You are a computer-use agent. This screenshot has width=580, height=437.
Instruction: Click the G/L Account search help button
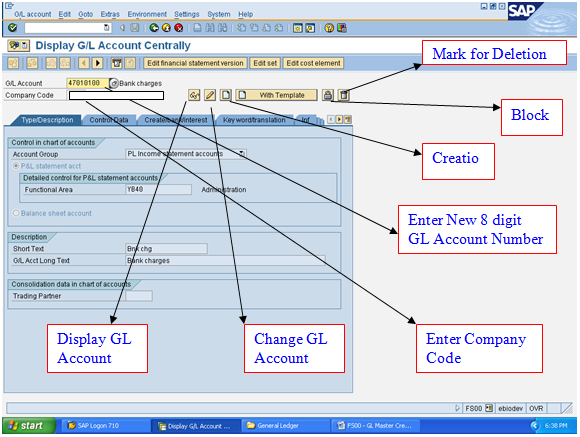(114, 83)
